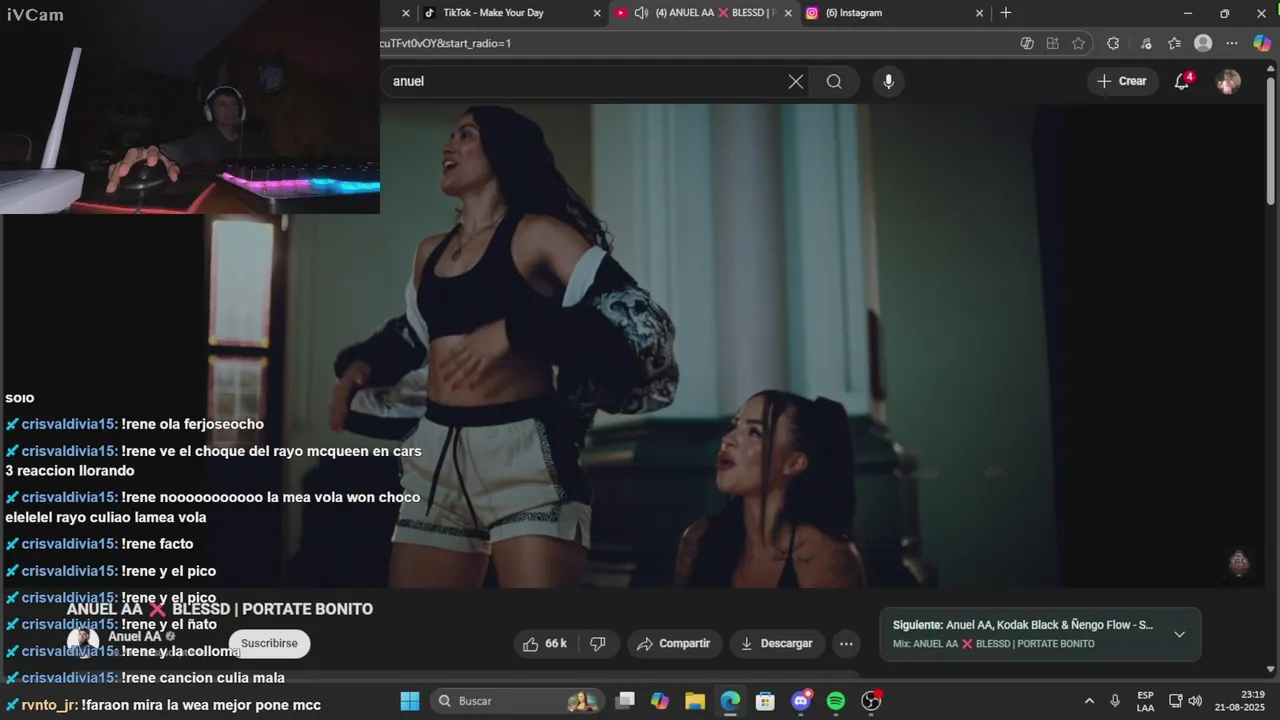Open the ESP LAA language indicator

pyautogui.click(x=1145, y=701)
